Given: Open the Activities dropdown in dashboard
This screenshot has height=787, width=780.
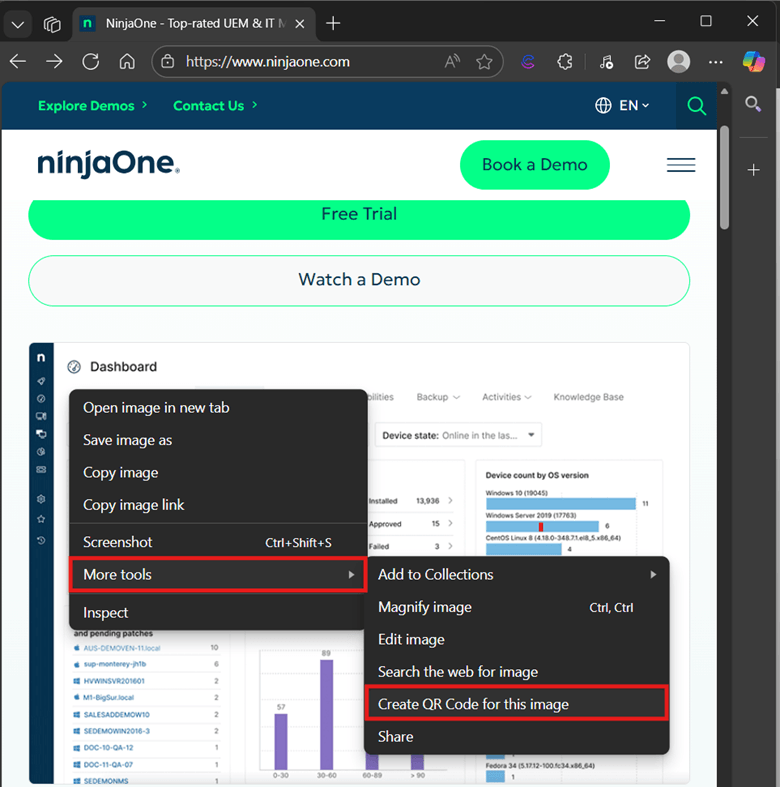Looking at the screenshot, I should [506, 397].
